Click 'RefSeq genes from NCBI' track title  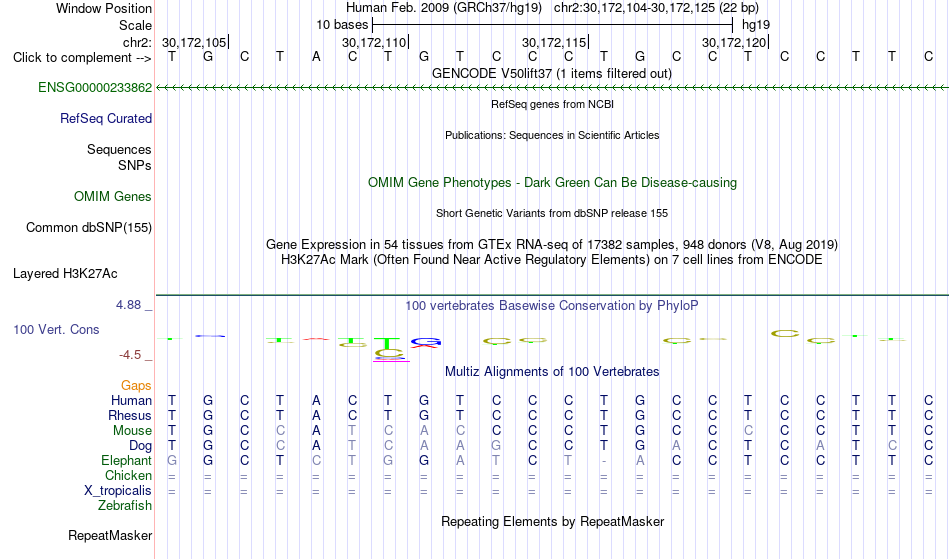pos(553,105)
